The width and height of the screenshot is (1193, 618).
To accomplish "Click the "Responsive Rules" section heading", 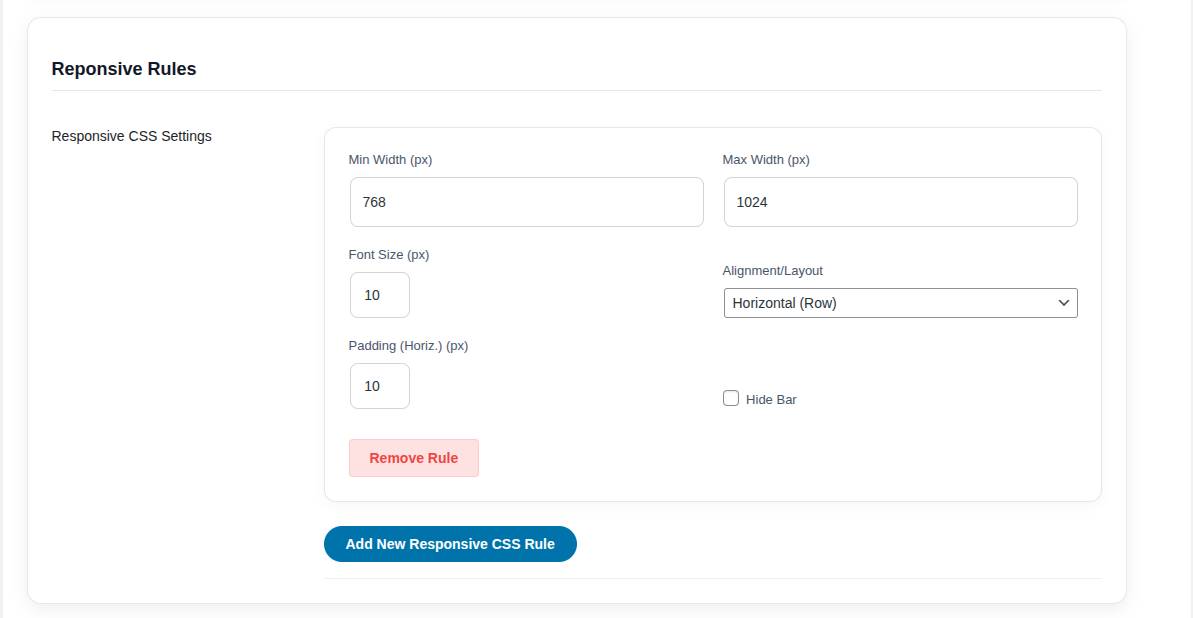I will click(124, 69).
